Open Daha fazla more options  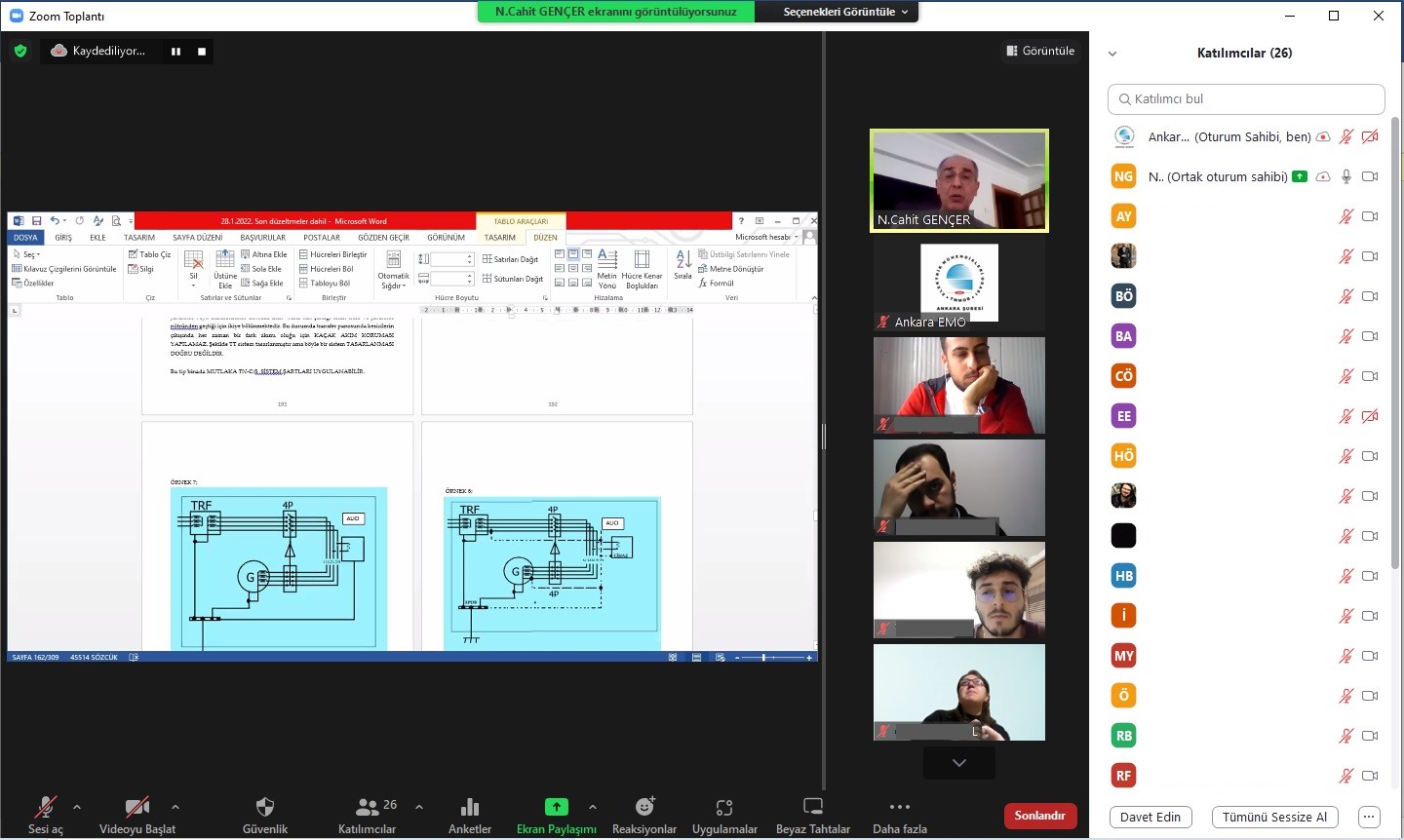pyautogui.click(x=900, y=815)
